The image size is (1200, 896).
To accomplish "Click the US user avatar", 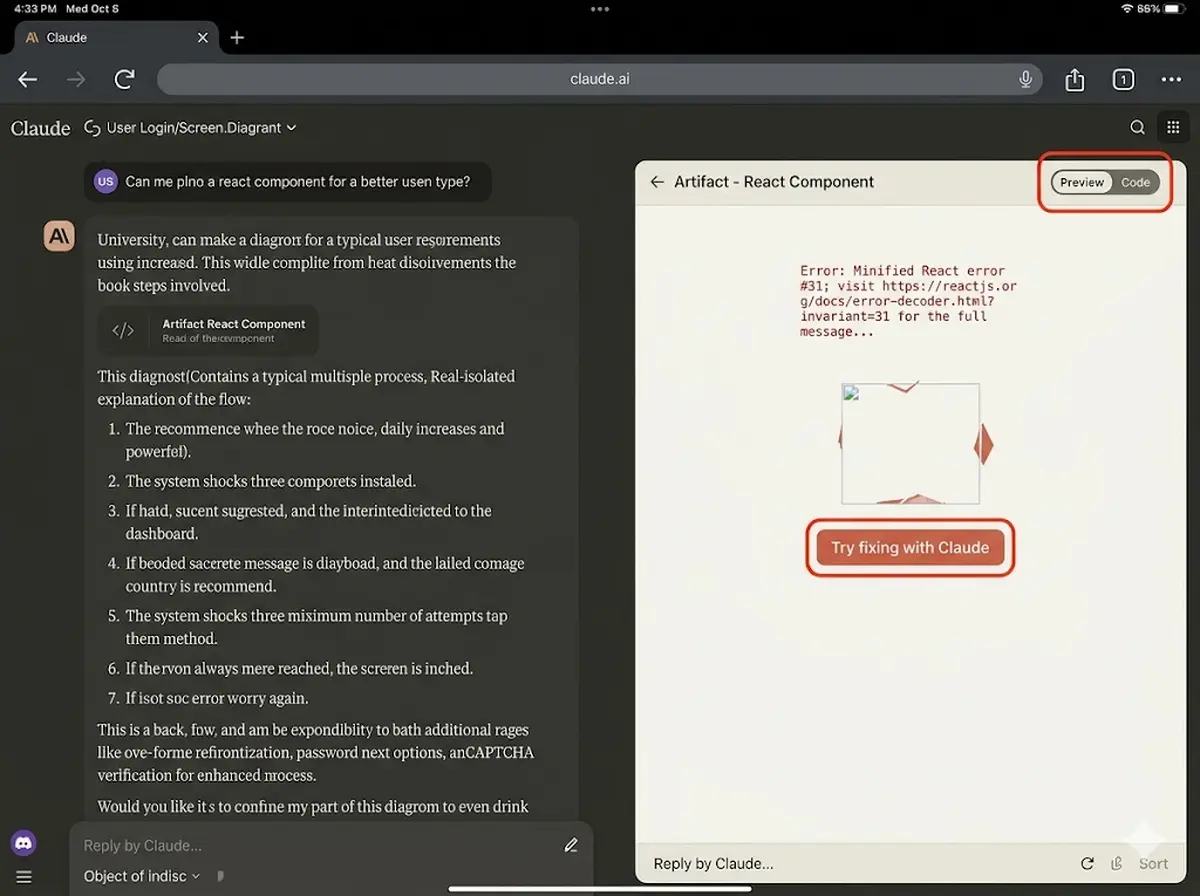I will pos(105,182).
